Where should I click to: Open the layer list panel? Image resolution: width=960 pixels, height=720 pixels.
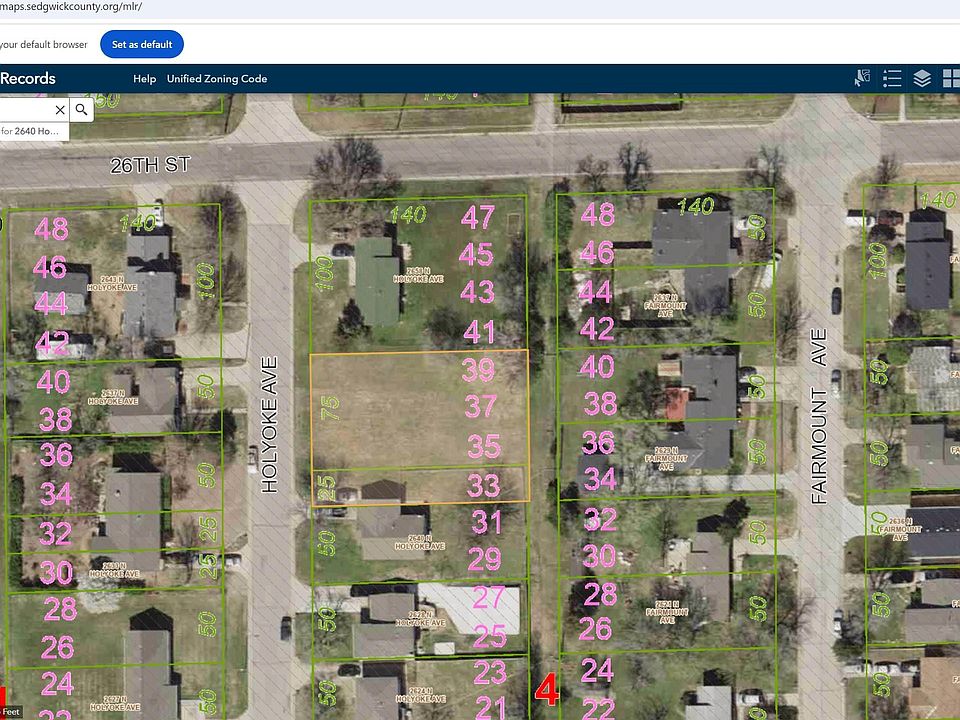922,78
